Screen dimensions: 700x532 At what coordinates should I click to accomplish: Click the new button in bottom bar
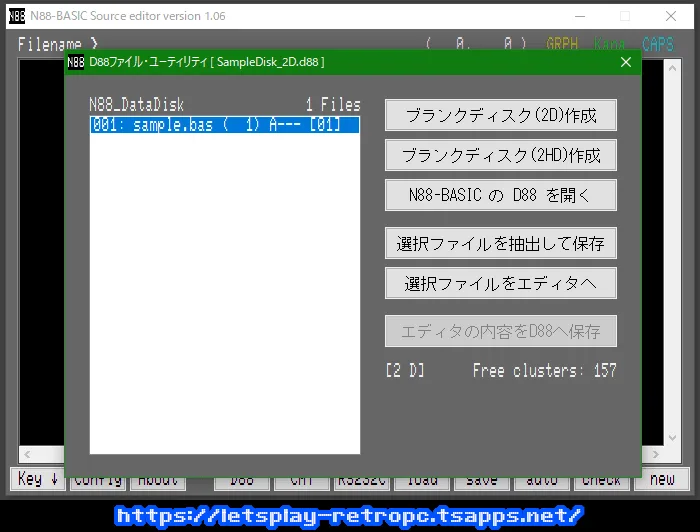(662, 480)
